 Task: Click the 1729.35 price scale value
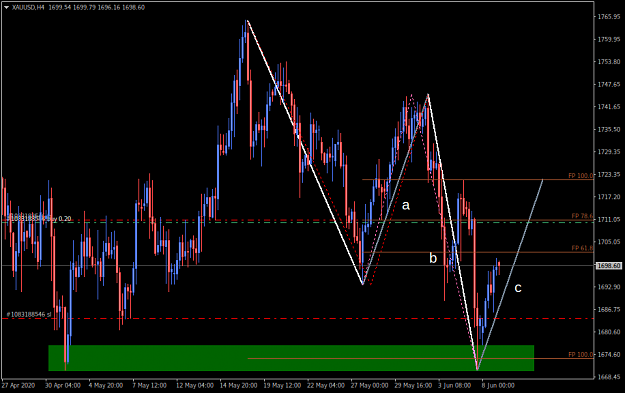[609, 151]
